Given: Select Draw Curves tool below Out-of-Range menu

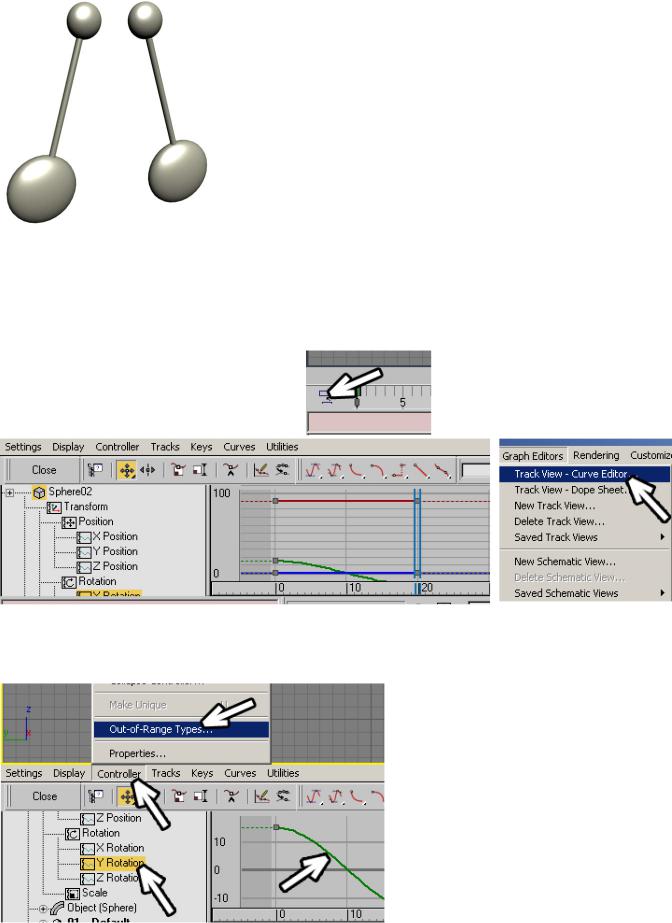Looking at the screenshot, I should pos(262,796).
